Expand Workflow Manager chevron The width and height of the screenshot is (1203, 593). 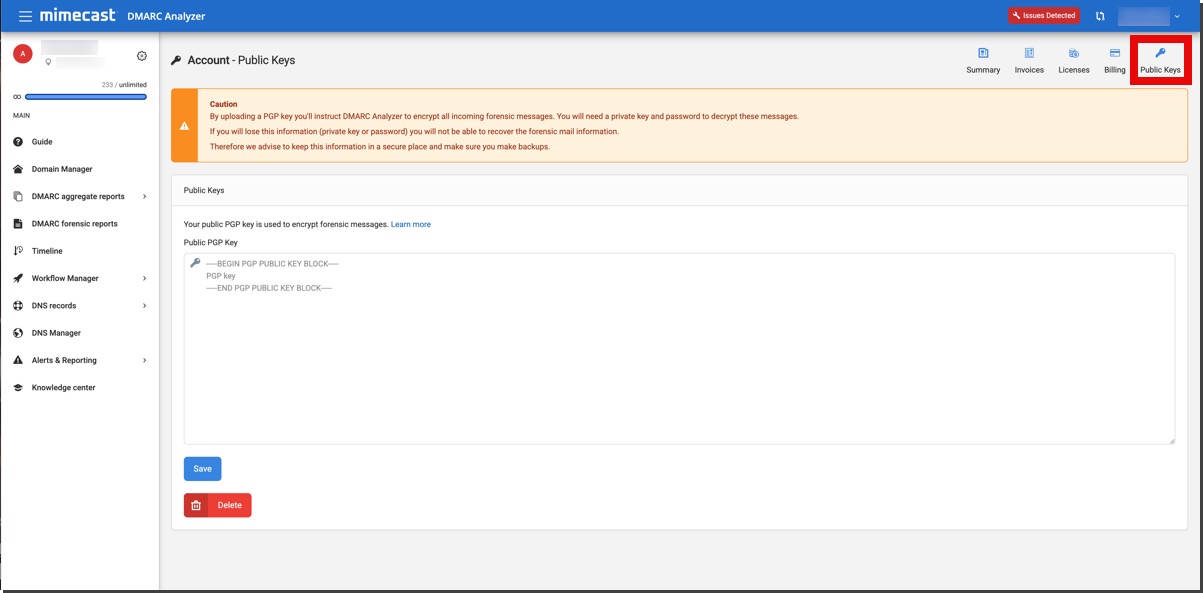(145, 278)
